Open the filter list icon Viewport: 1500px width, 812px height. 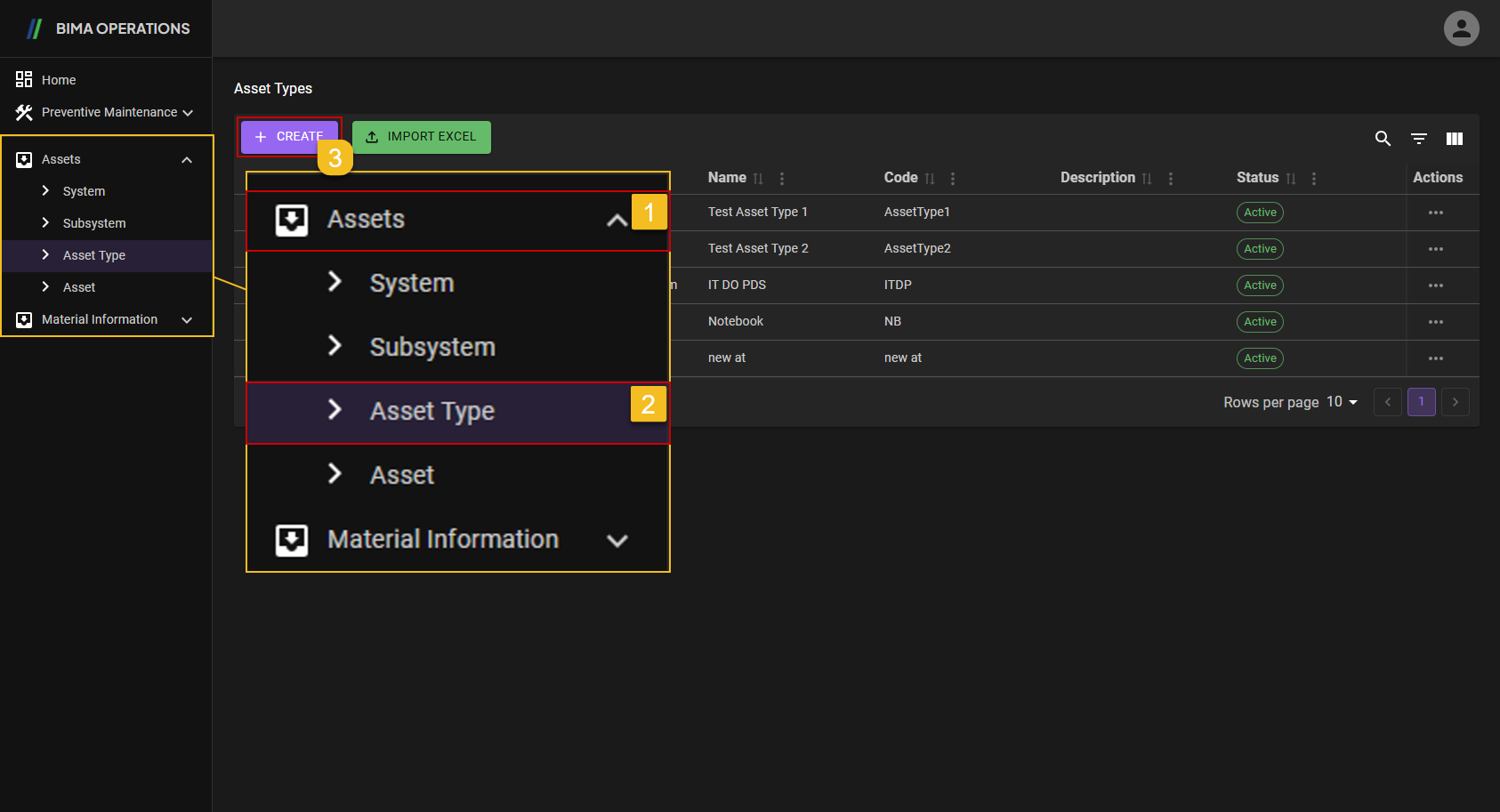point(1419,139)
